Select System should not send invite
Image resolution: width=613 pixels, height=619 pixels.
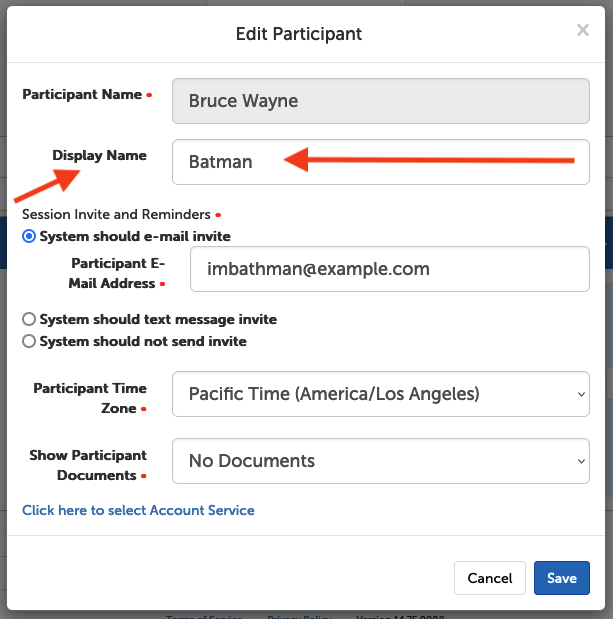pyautogui.click(x=30, y=341)
